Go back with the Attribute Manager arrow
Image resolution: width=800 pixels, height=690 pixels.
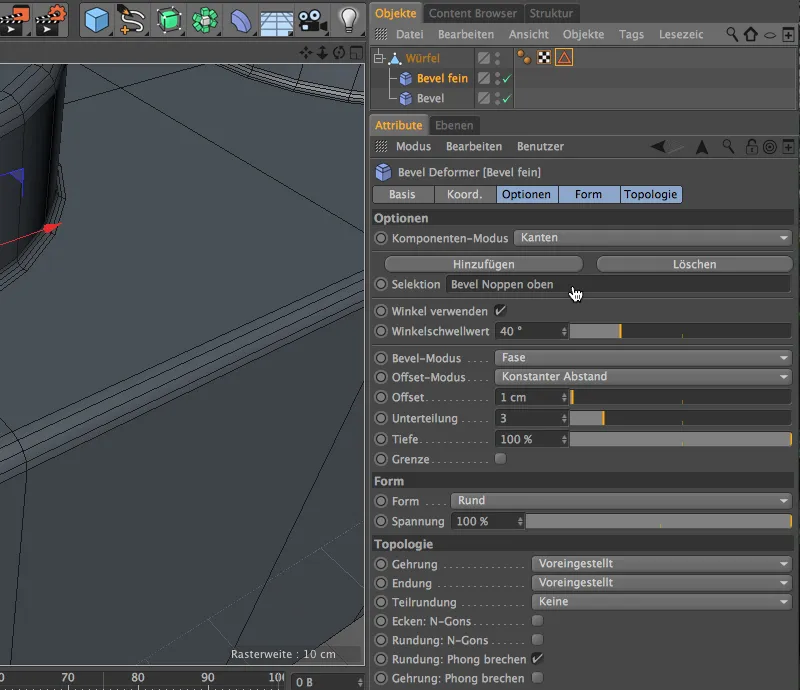pyautogui.click(x=658, y=147)
